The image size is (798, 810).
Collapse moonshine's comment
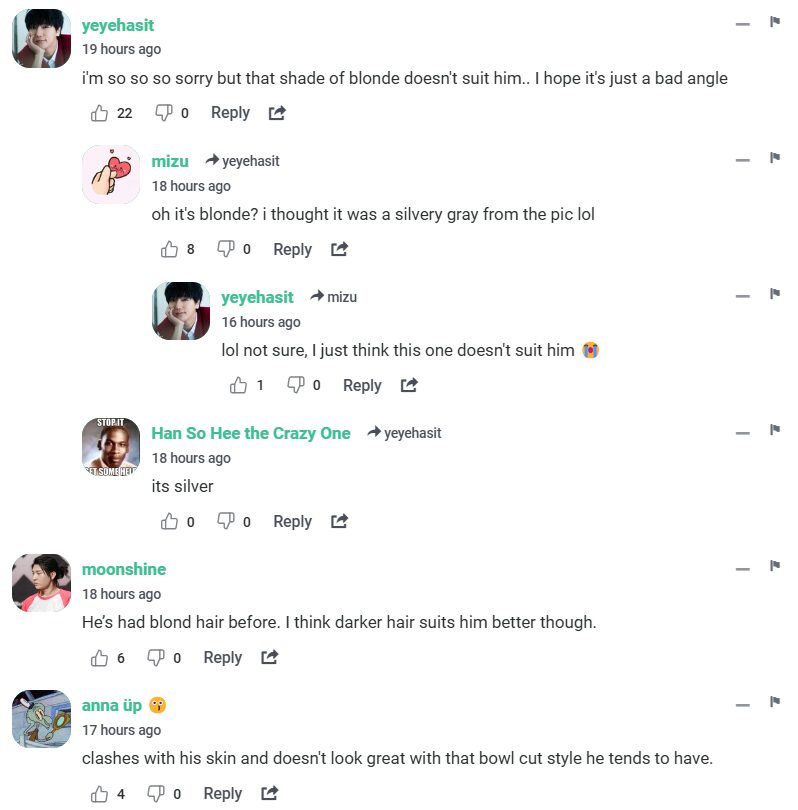point(742,568)
